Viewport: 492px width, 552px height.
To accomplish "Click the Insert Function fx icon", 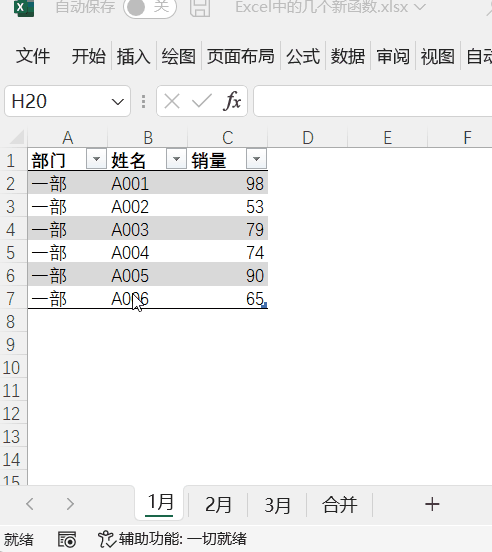I will tap(232, 101).
